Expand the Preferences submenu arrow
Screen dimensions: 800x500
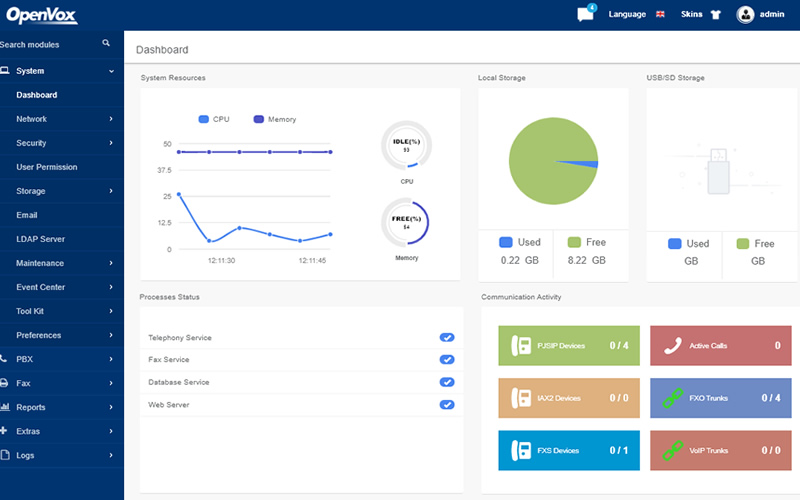click(x=111, y=335)
